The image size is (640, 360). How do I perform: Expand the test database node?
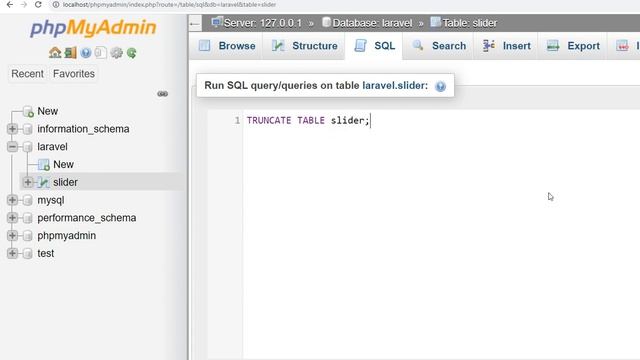(12, 253)
